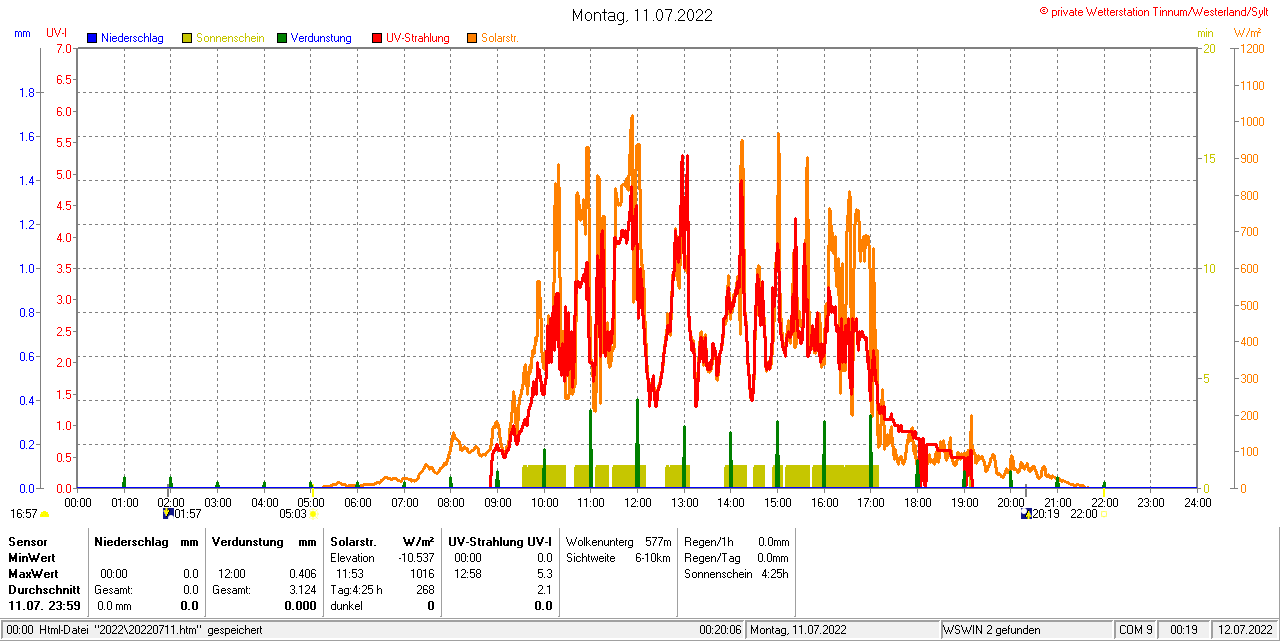Click the Verdunstung maximum 0.406
The image size is (1280, 641).
click(302, 573)
